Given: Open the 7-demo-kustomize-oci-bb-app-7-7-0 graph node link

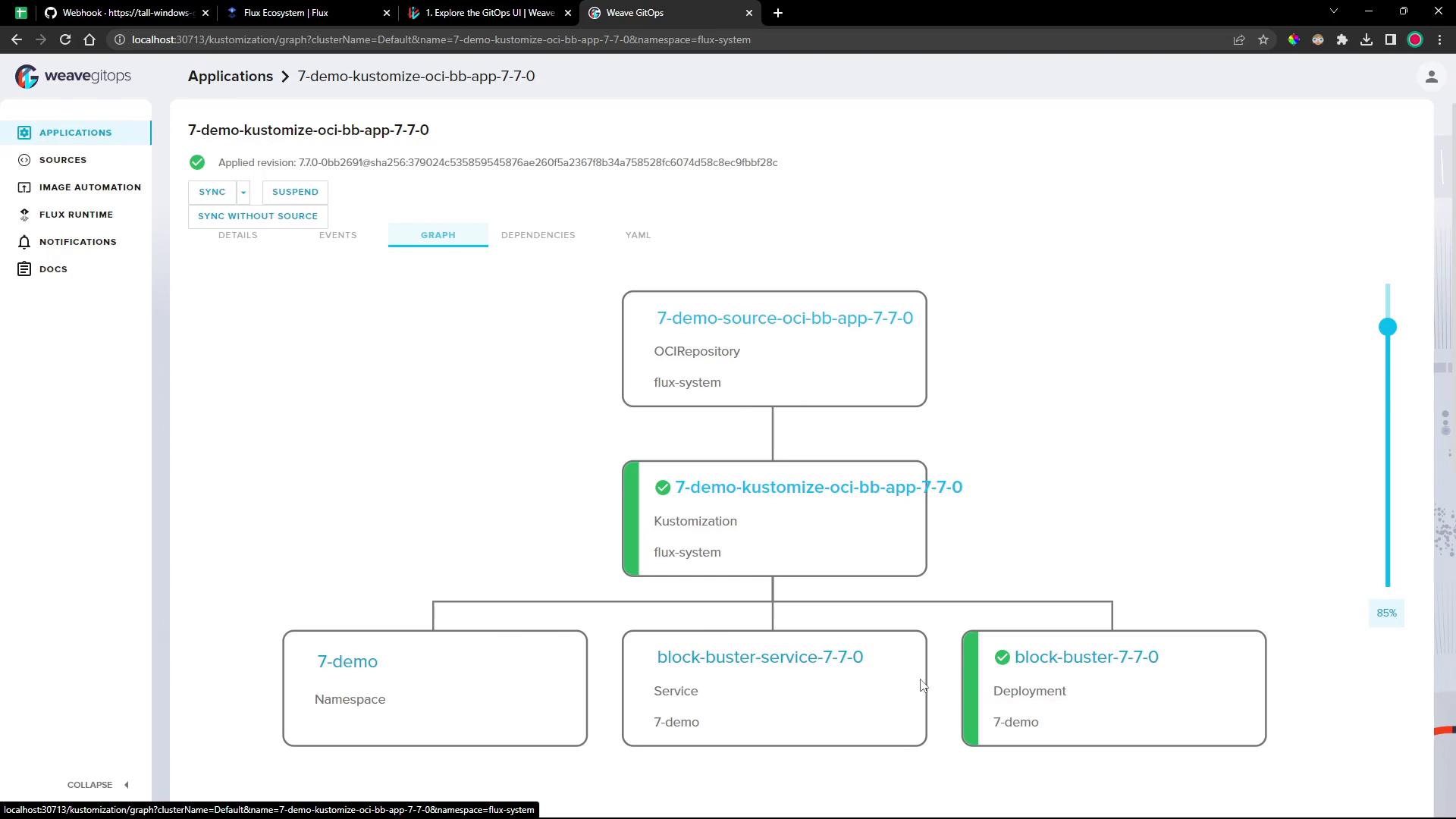Looking at the screenshot, I should [819, 488].
